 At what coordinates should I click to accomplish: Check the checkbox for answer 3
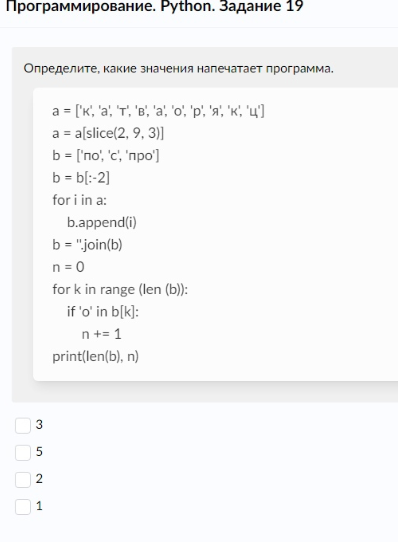pyautogui.click(x=23, y=425)
